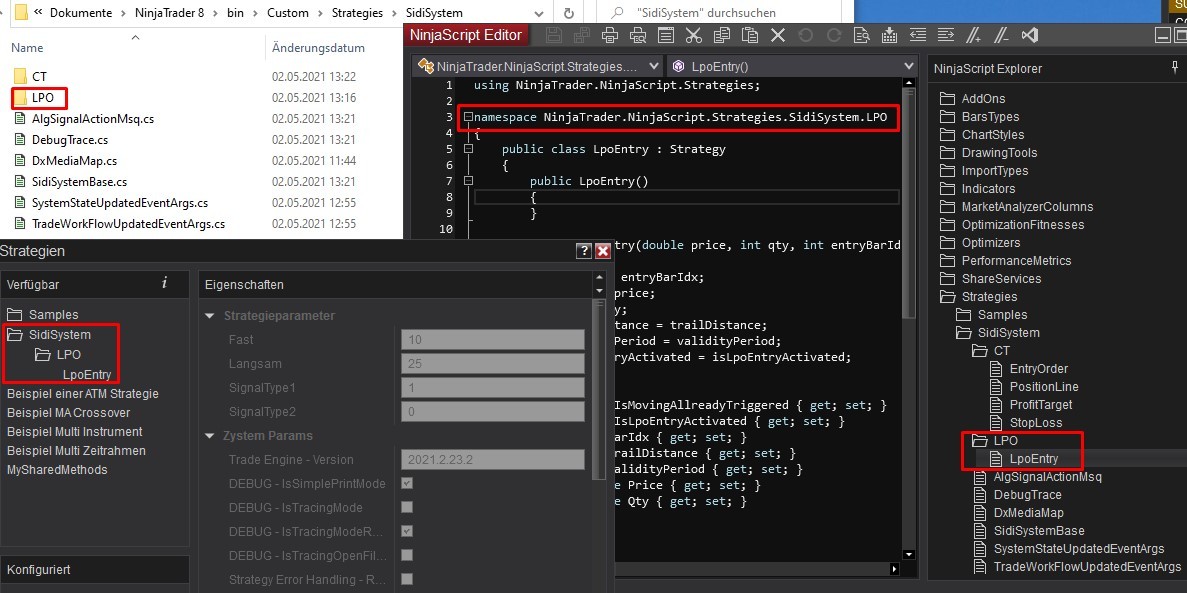Click the code snippets list icon in toolbar

coord(665,35)
